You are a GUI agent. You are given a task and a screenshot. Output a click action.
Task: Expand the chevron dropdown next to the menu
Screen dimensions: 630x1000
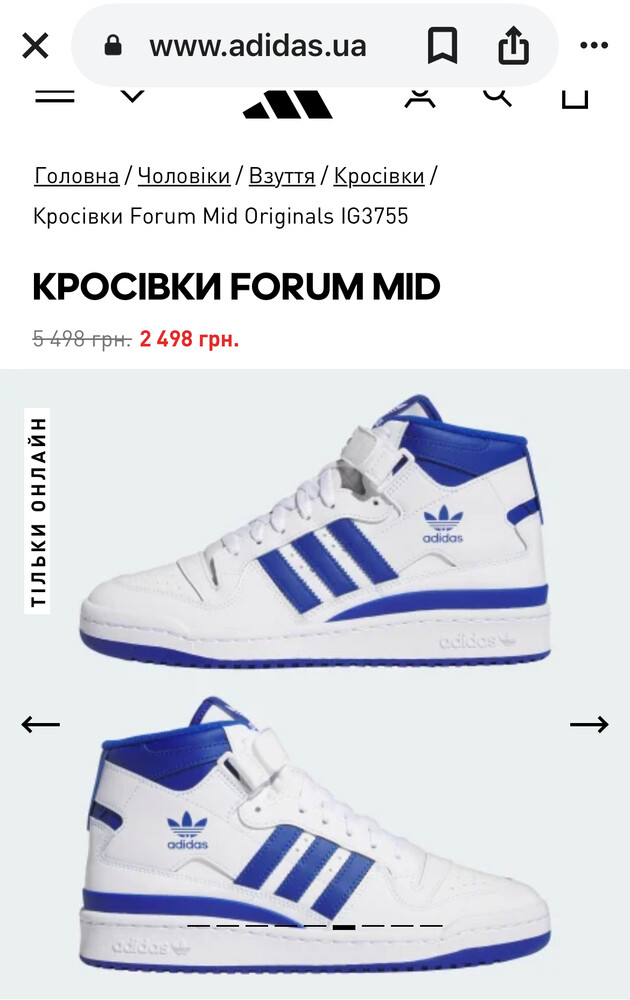pyautogui.click(x=133, y=96)
